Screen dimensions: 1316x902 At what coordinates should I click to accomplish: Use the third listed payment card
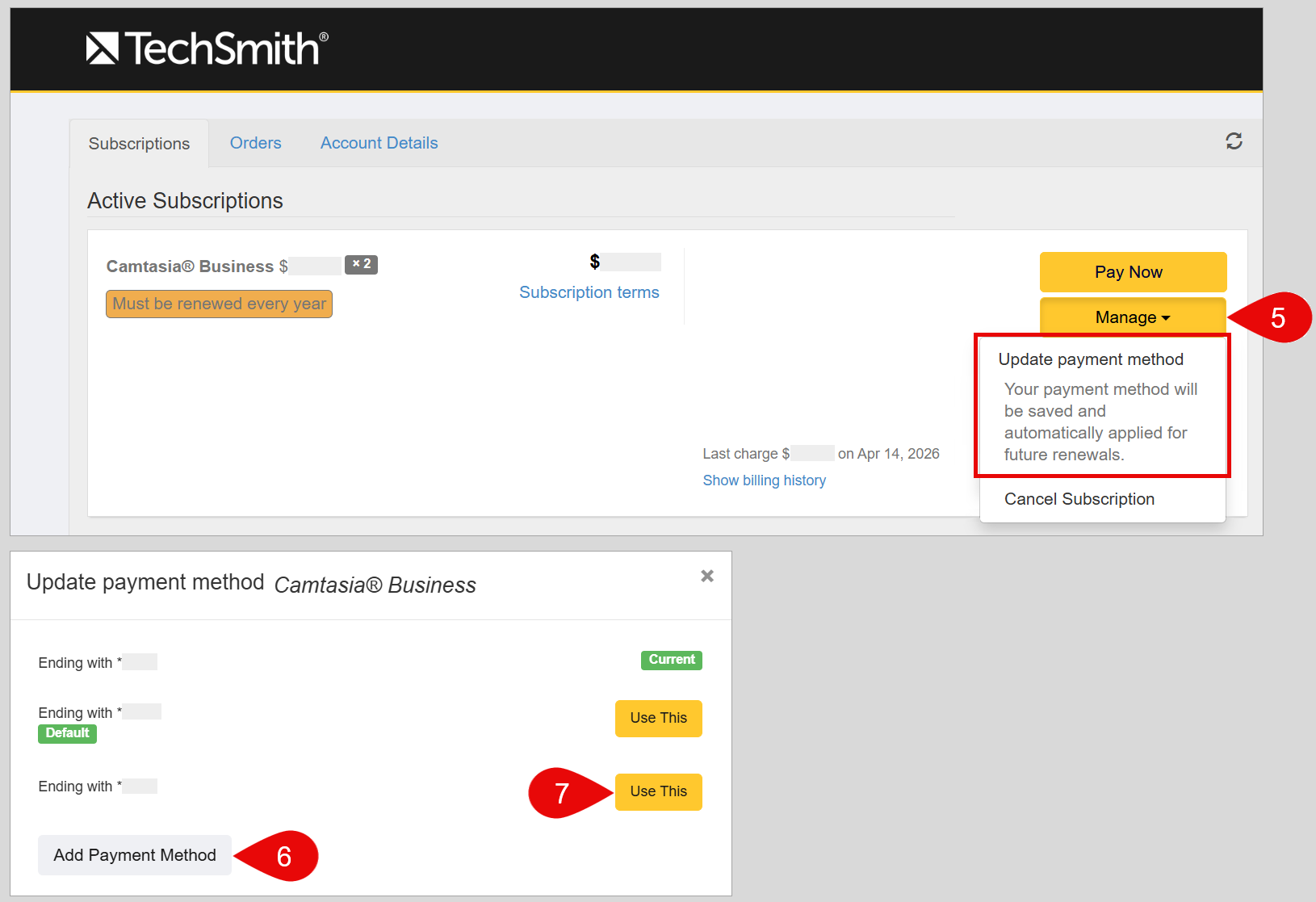pyautogui.click(x=659, y=791)
